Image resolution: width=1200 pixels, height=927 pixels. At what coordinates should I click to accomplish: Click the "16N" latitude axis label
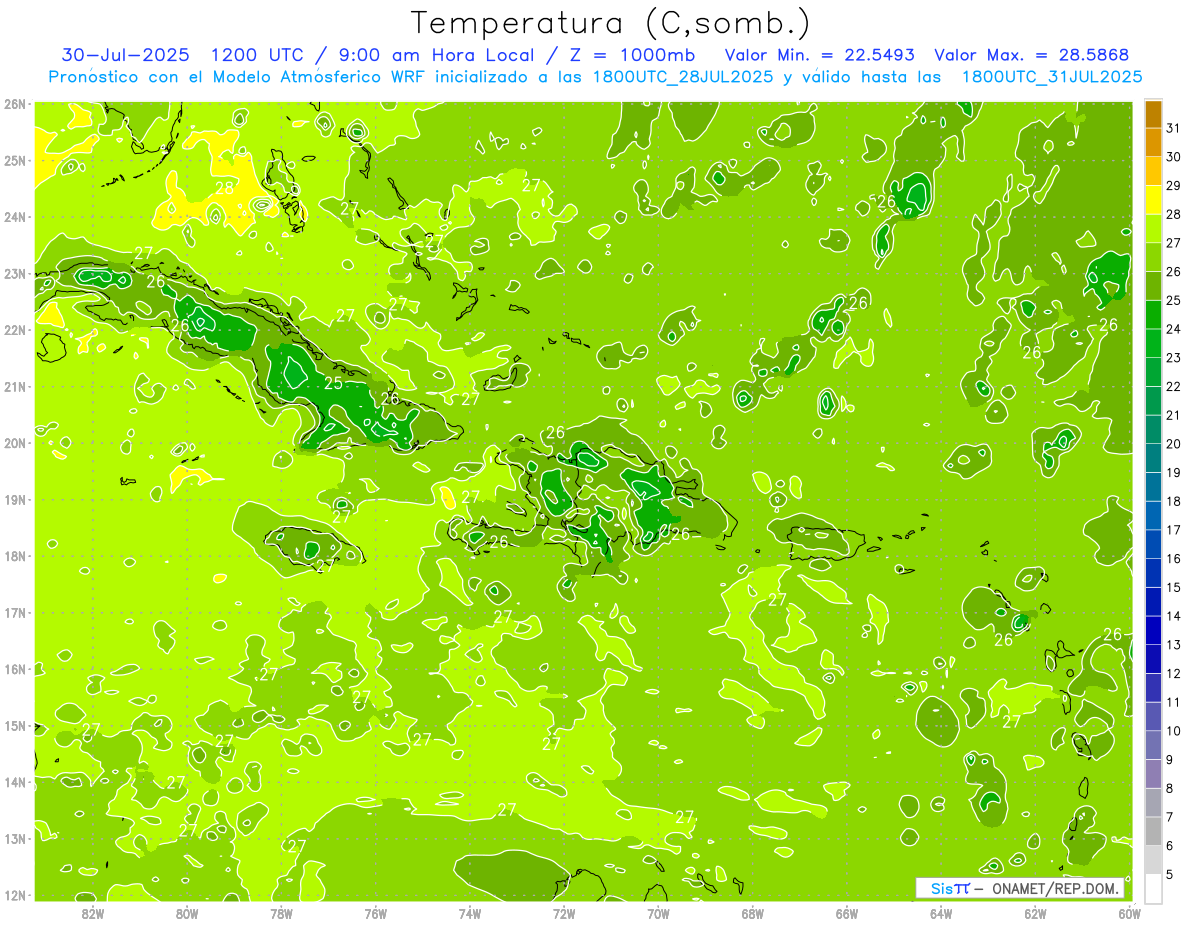tap(15, 669)
